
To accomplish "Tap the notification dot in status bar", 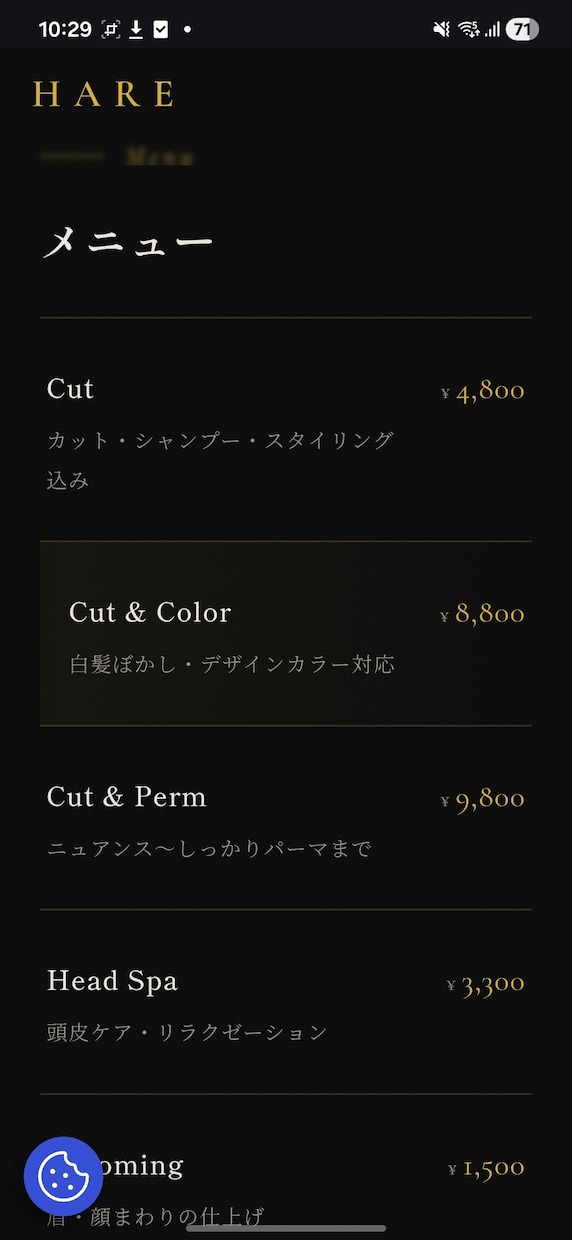I will [x=187, y=29].
